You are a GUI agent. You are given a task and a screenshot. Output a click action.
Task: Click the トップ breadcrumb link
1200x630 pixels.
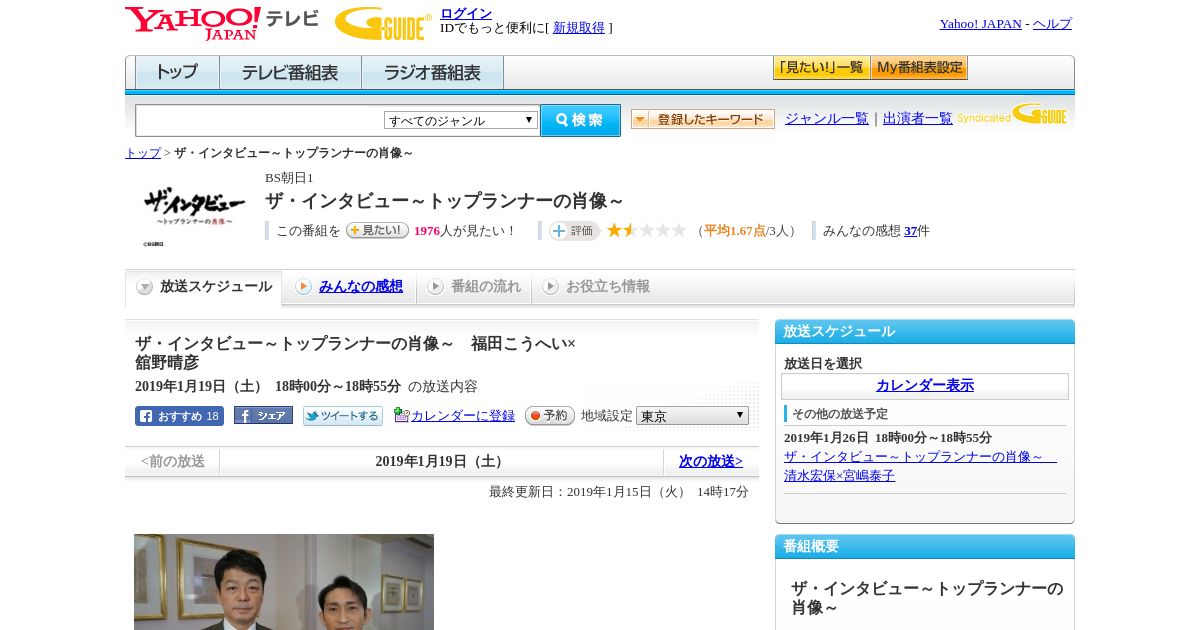pyautogui.click(x=143, y=153)
